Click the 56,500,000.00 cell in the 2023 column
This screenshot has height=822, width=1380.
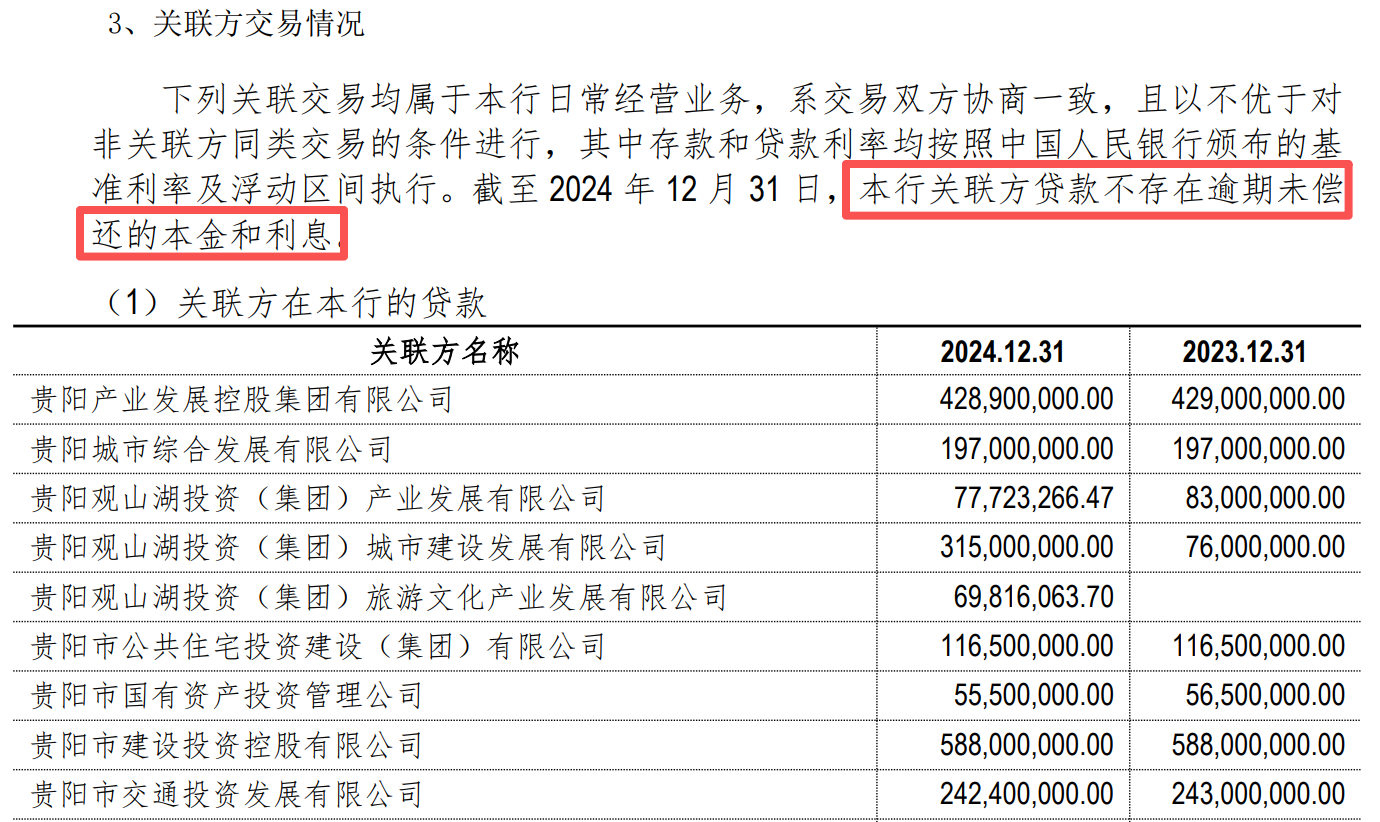(x=1265, y=695)
